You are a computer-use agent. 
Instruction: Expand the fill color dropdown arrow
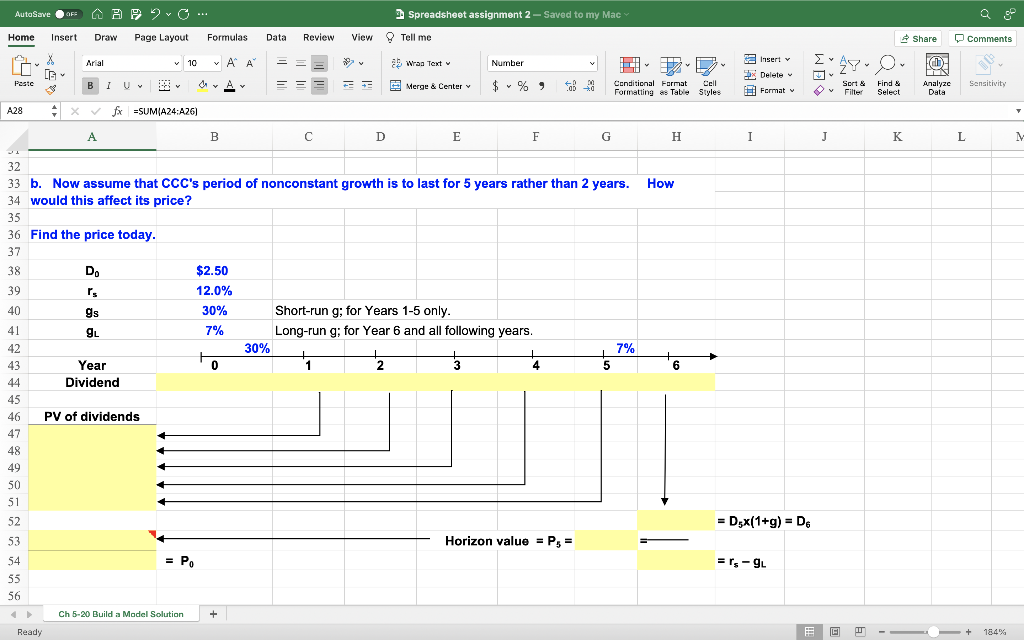(215, 88)
